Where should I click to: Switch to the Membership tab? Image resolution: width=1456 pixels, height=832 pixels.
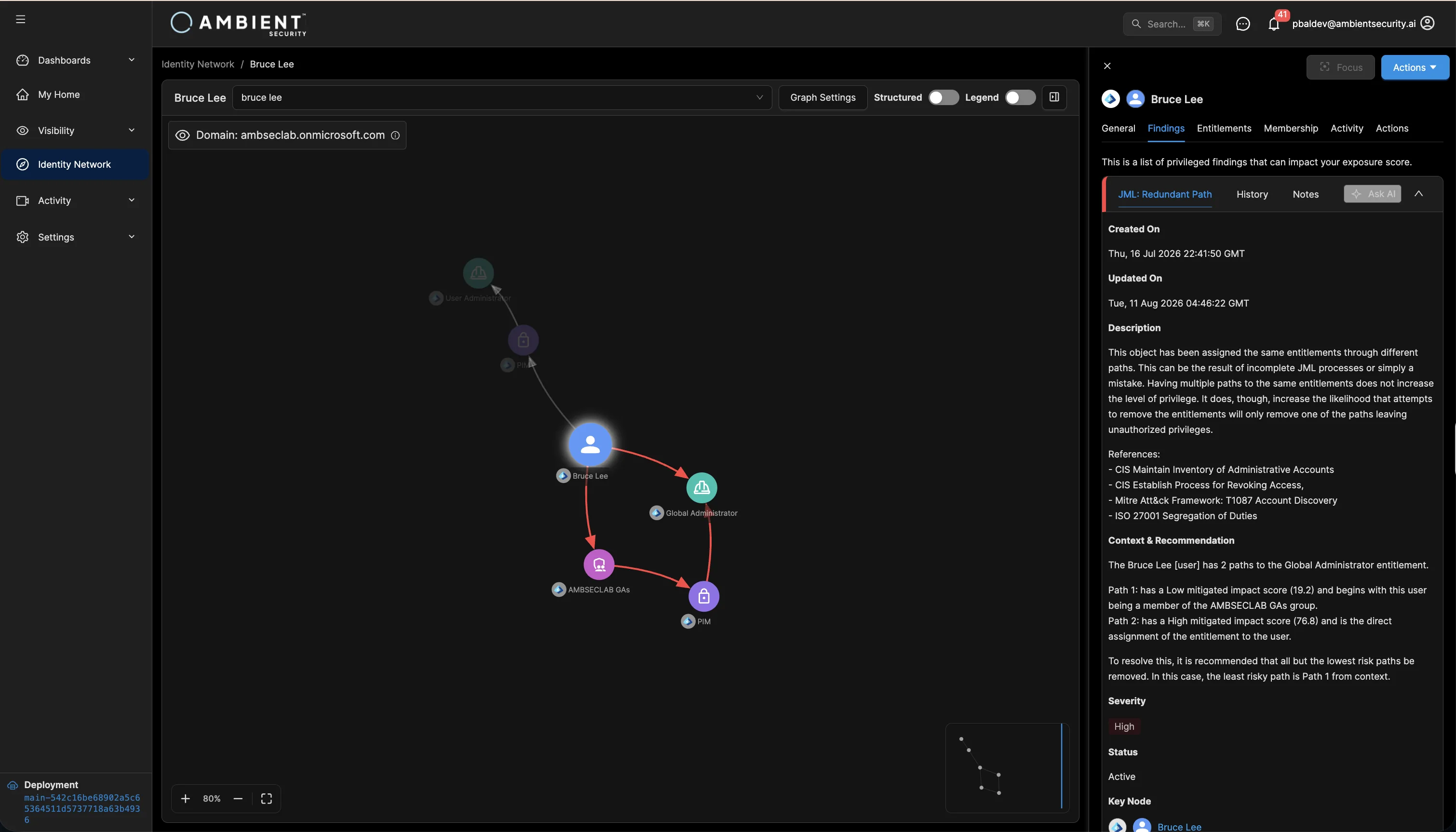tap(1291, 129)
